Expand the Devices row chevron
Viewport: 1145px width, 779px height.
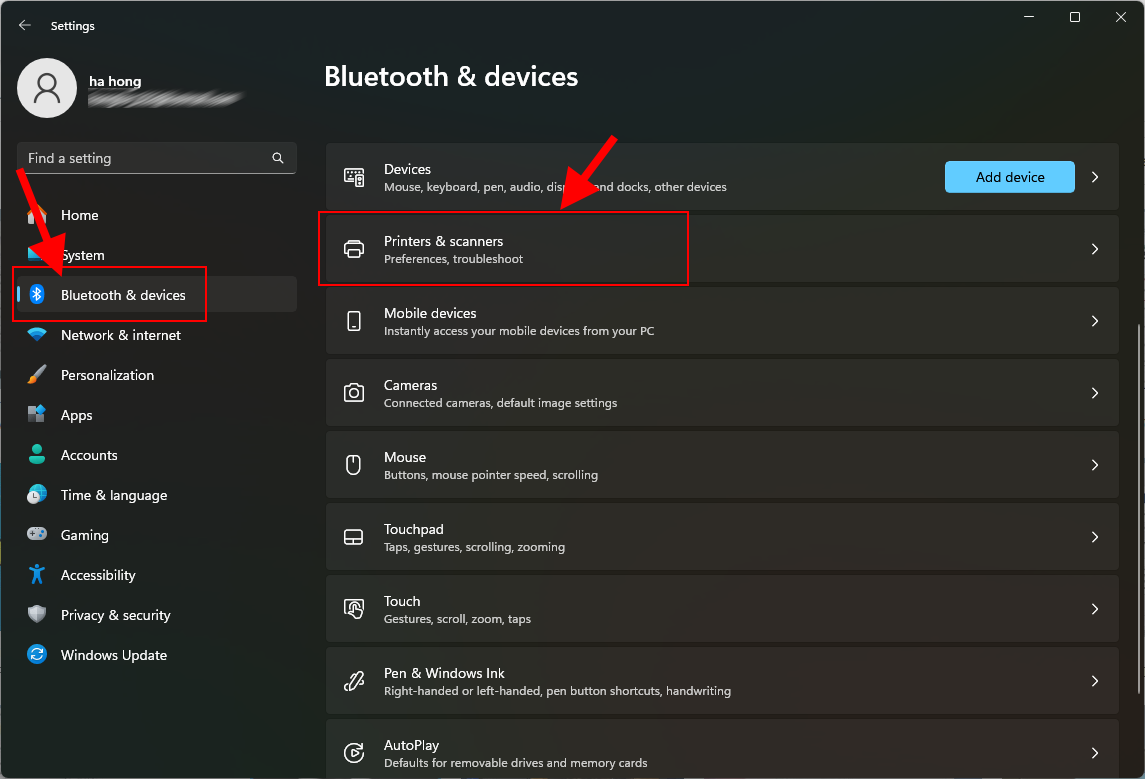(1095, 177)
